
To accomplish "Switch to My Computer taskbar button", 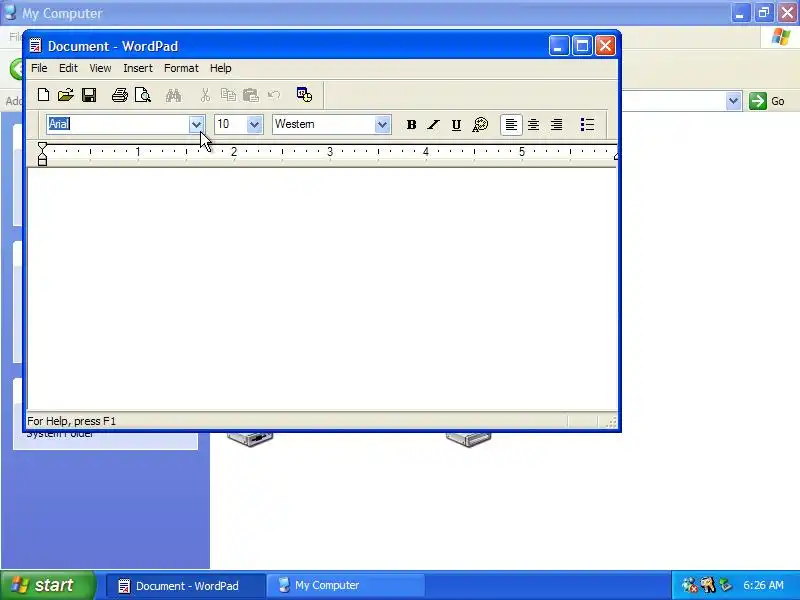I will [345, 586].
